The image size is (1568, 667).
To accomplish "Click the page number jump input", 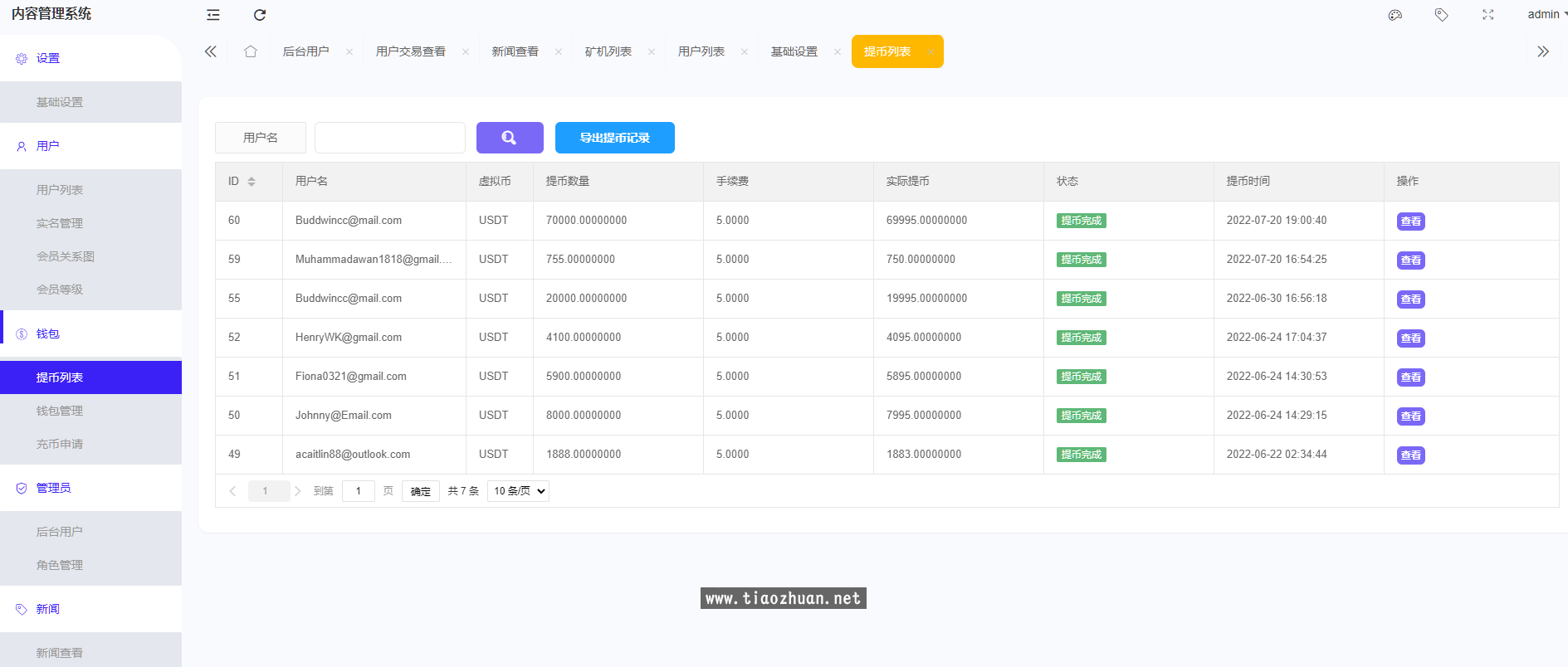I will (x=359, y=491).
